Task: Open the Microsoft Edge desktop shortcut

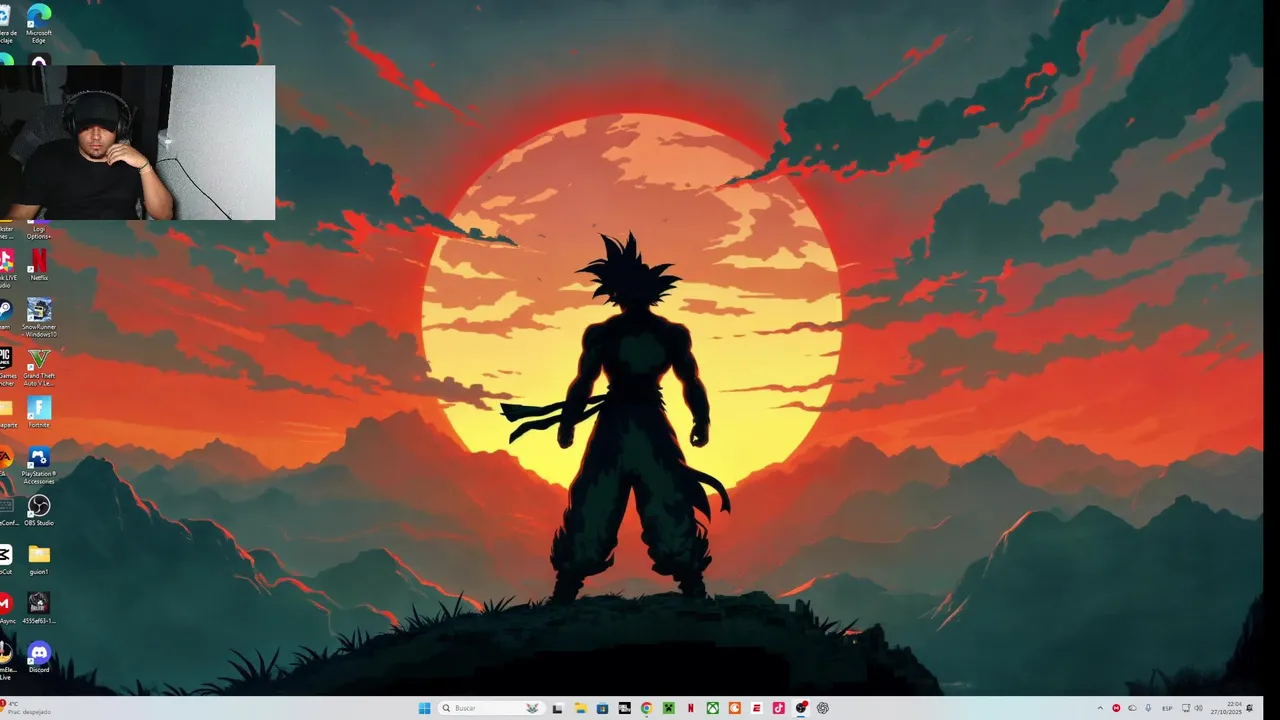Action: tap(39, 24)
